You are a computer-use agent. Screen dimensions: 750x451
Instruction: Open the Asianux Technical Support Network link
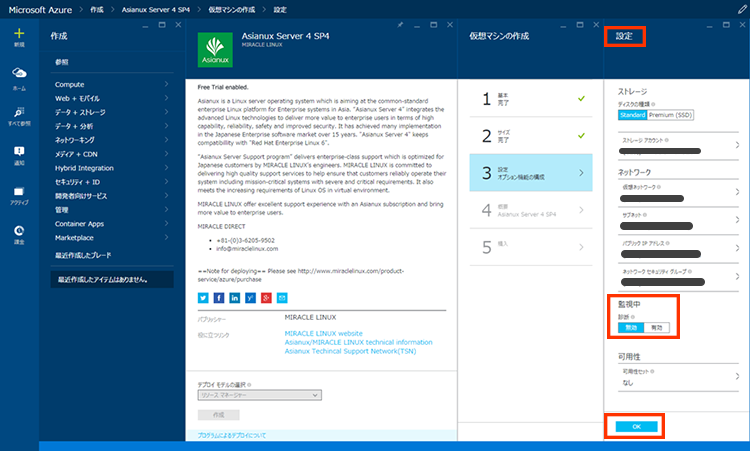coord(350,351)
